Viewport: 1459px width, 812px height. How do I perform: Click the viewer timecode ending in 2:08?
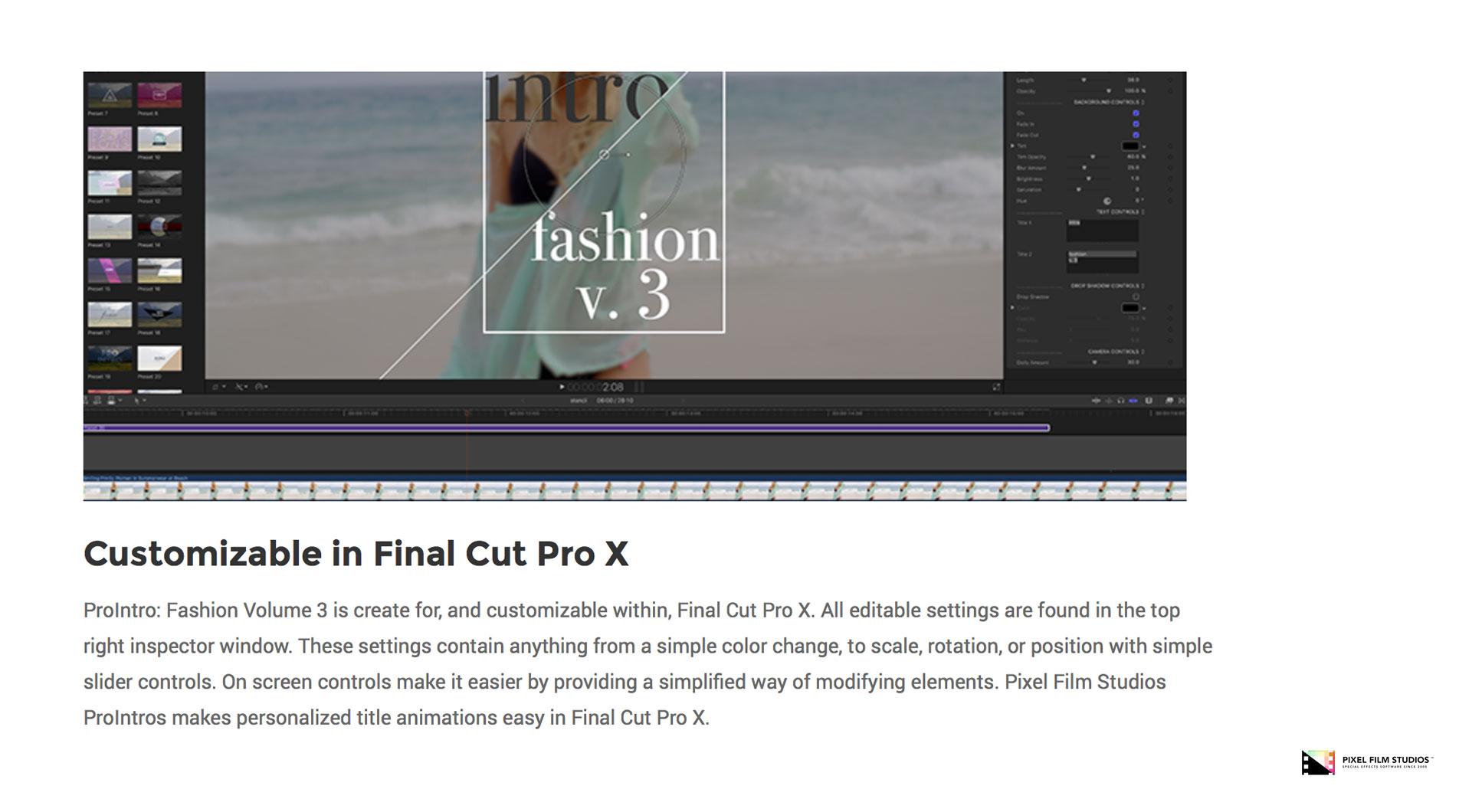(x=595, y=387)
